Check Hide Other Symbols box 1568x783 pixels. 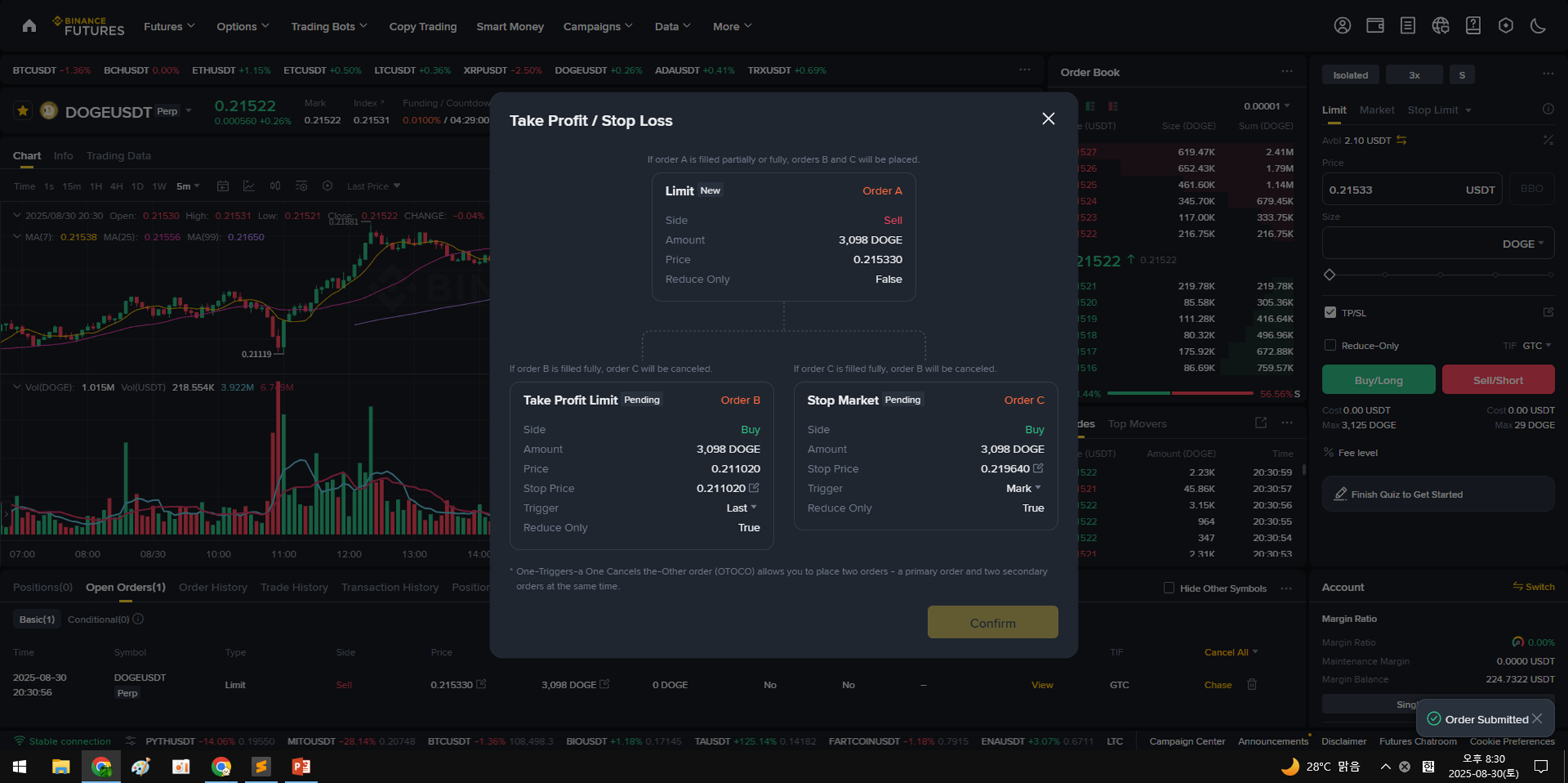point(1169,588)
